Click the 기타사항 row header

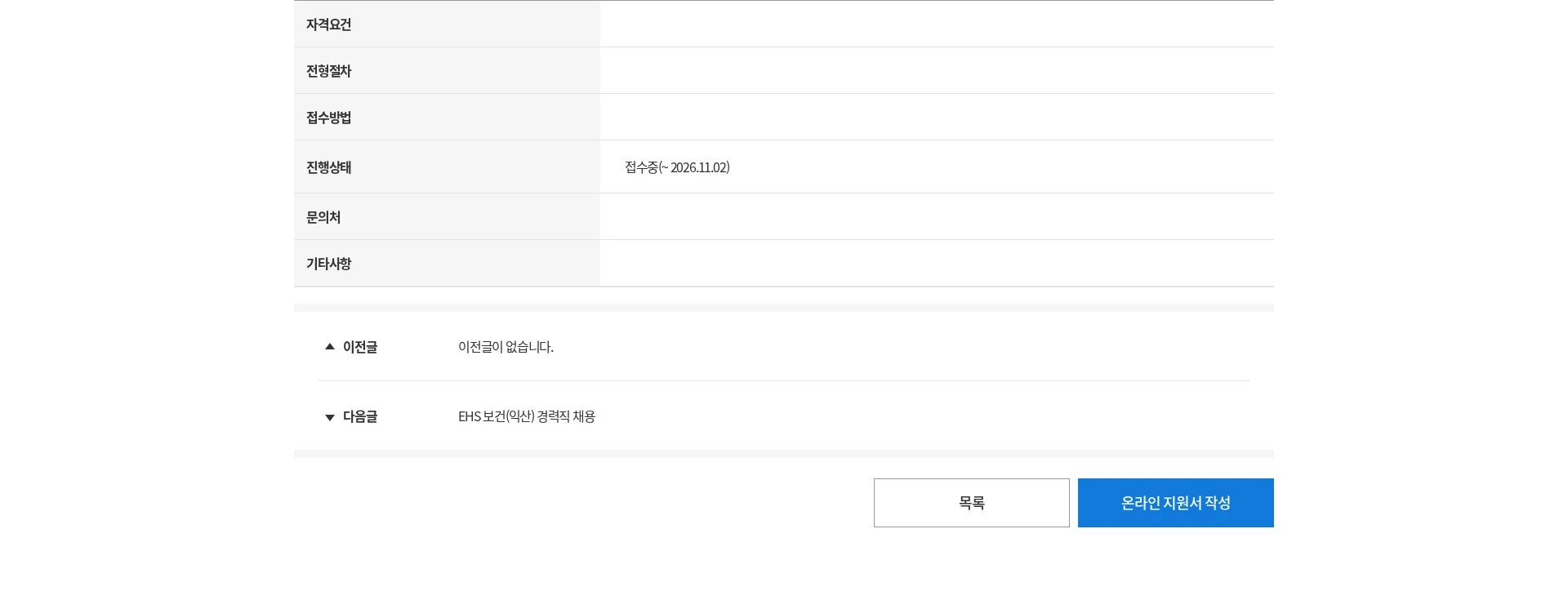[x=447, y=263]
